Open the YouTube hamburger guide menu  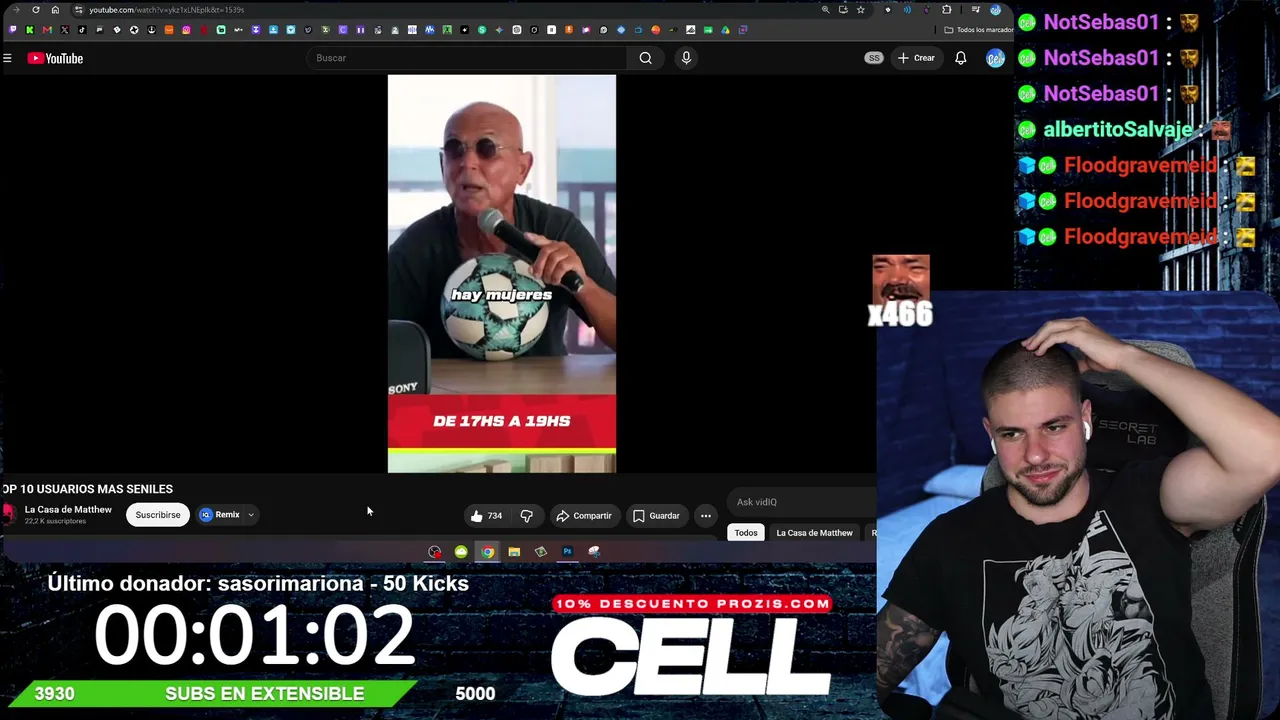tap(7, 58)
